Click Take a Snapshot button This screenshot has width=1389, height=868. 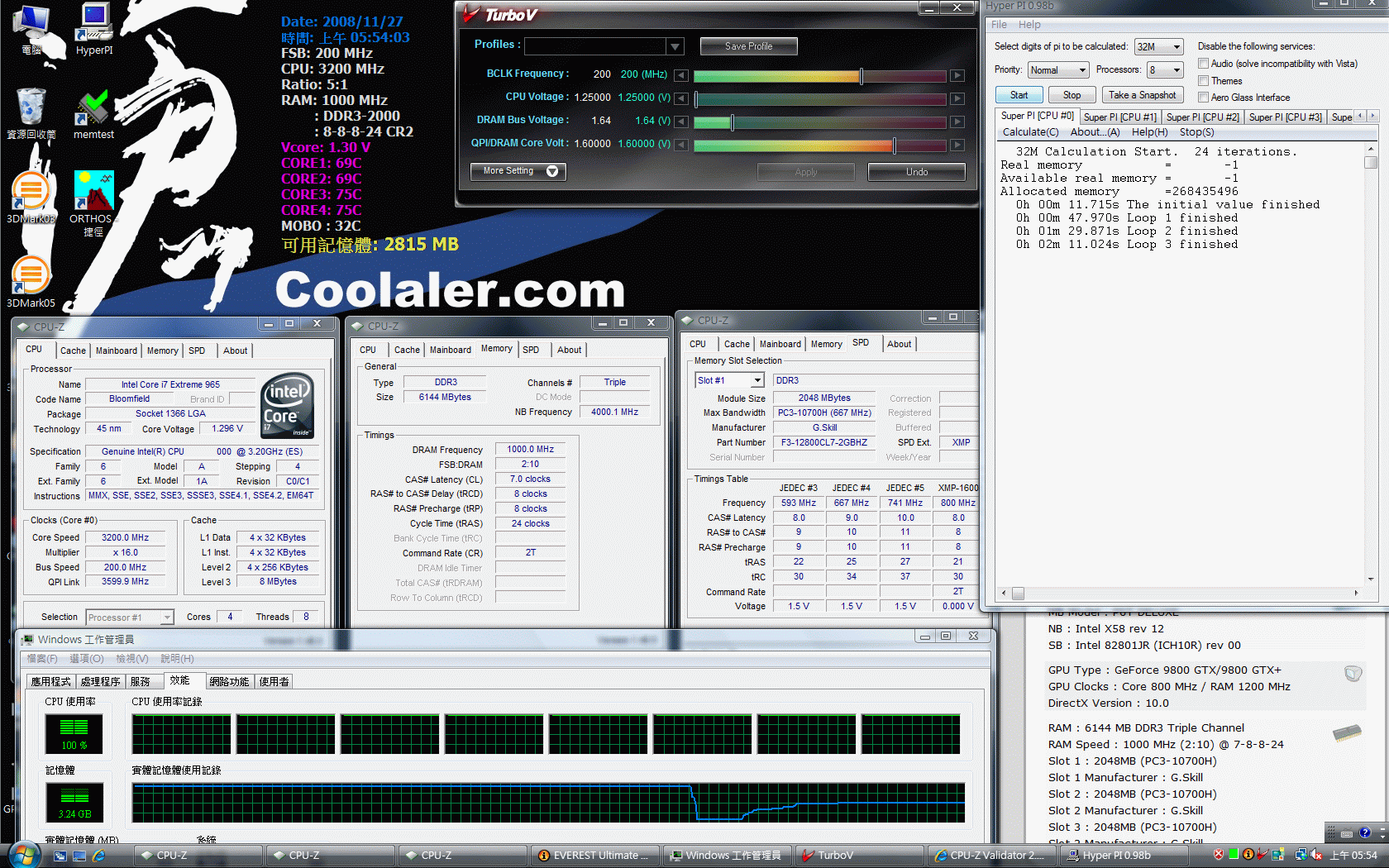click(x=1142, y=95)
